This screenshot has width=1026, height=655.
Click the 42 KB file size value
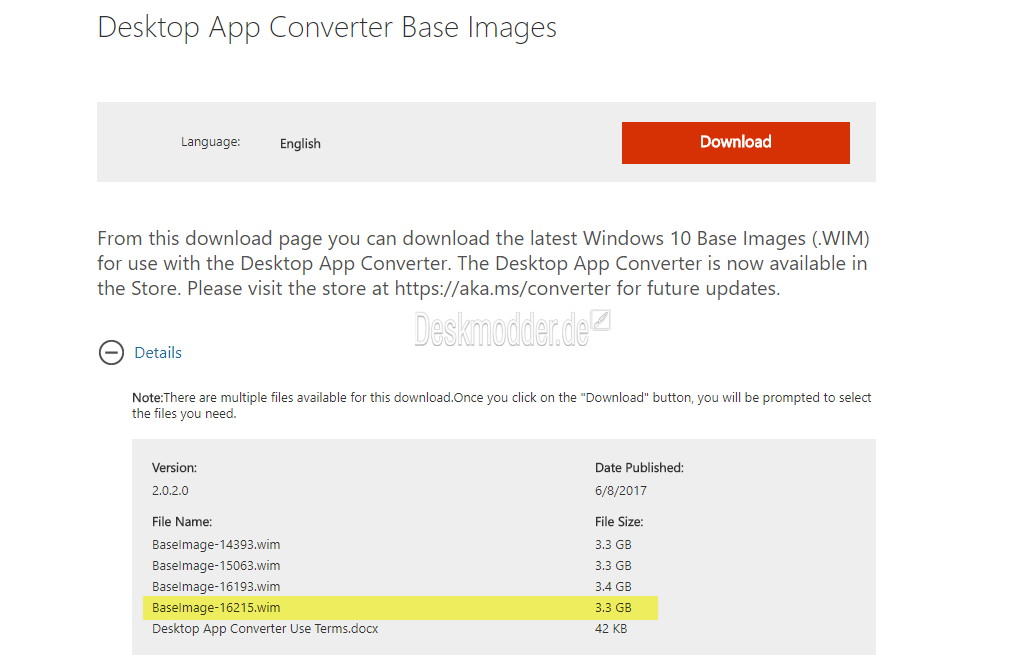611,628
